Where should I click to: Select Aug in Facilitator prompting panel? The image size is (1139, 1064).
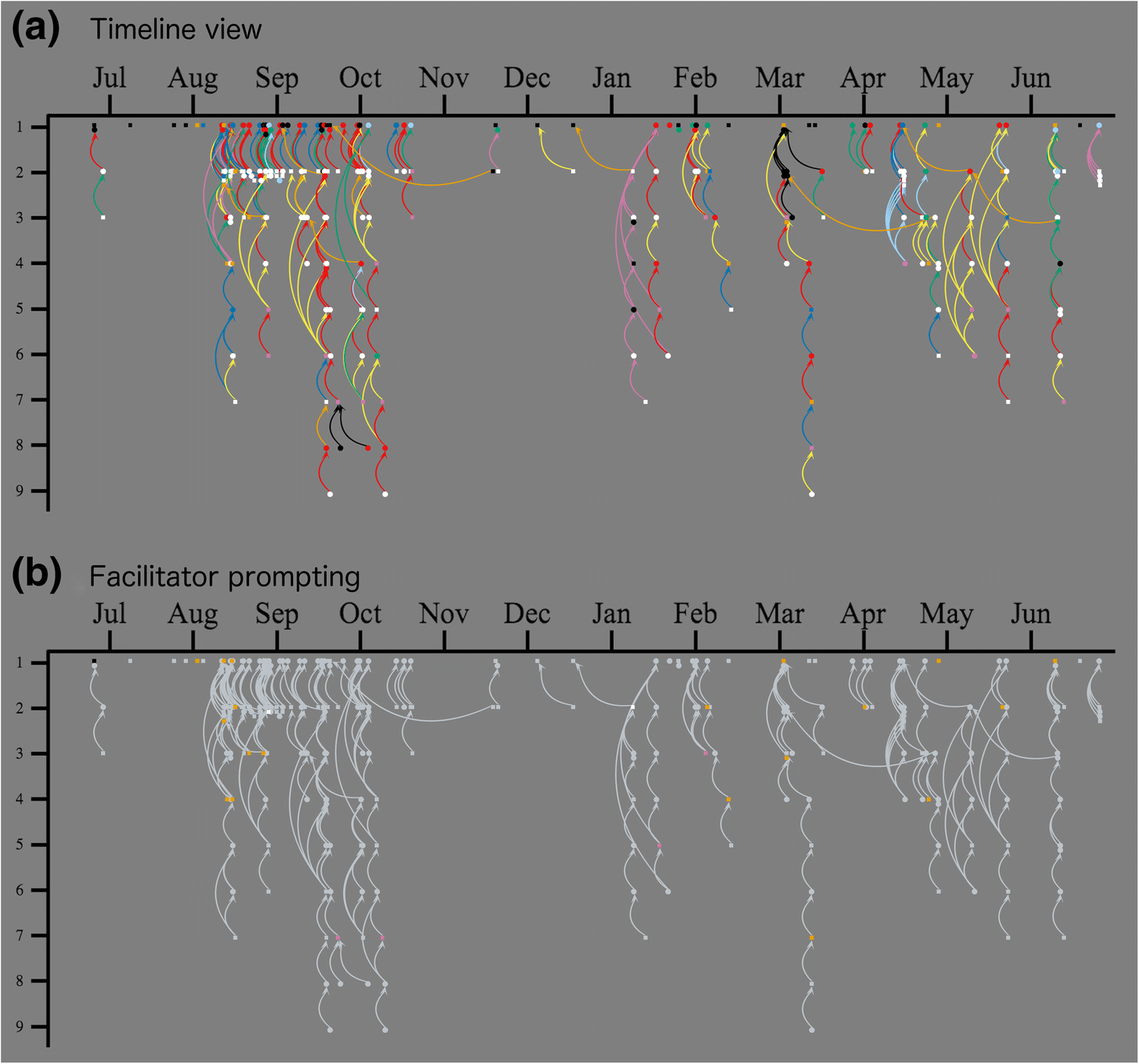(x=193, y=615)
